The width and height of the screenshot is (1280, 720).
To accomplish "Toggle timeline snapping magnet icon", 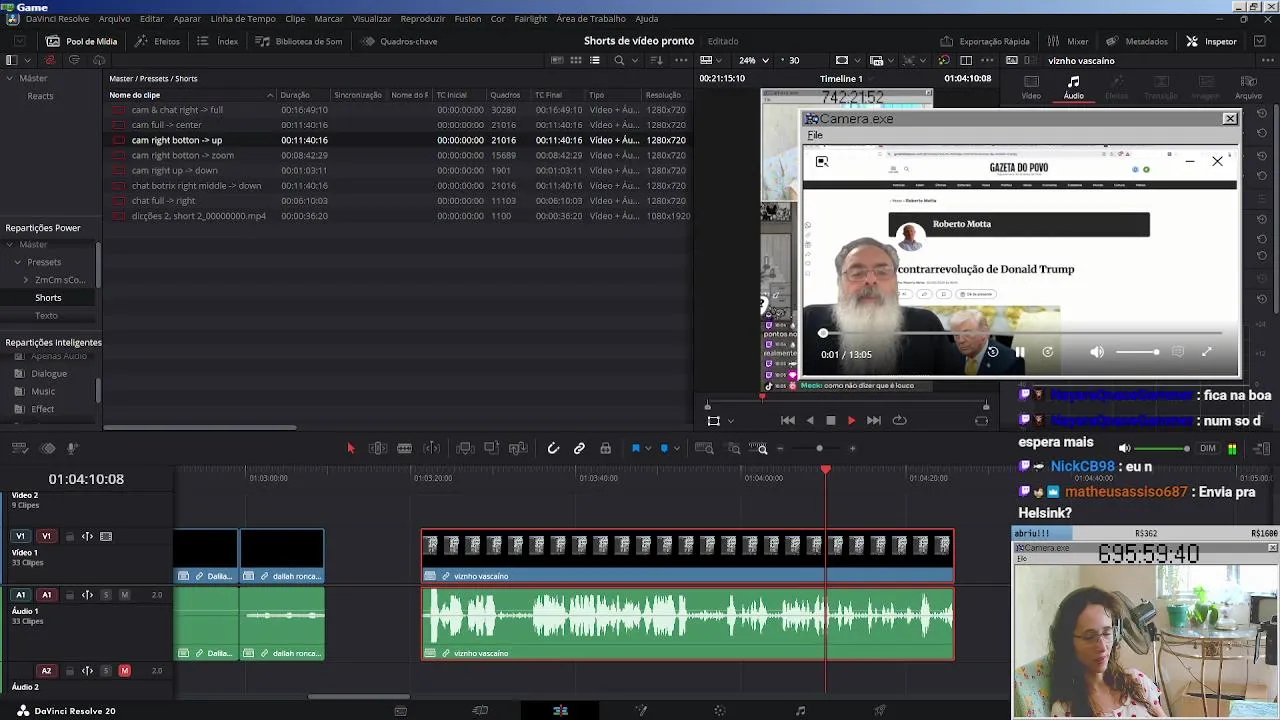I will pyautogui.click(x=553, y=448).
